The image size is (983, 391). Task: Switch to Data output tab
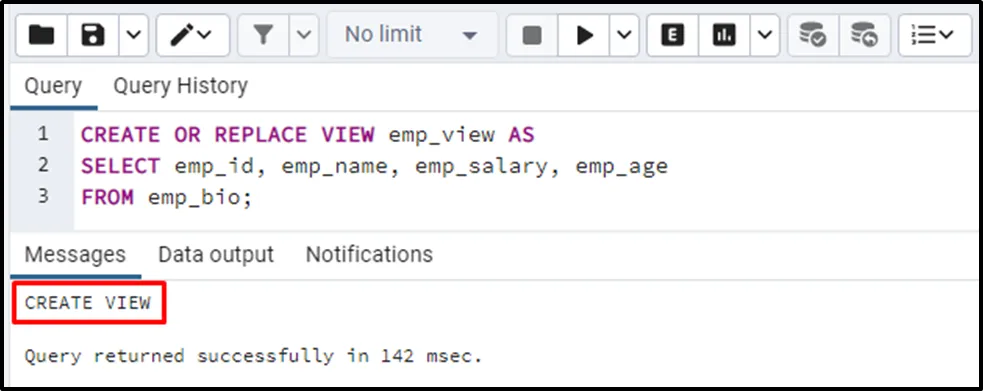coord(216,254)
